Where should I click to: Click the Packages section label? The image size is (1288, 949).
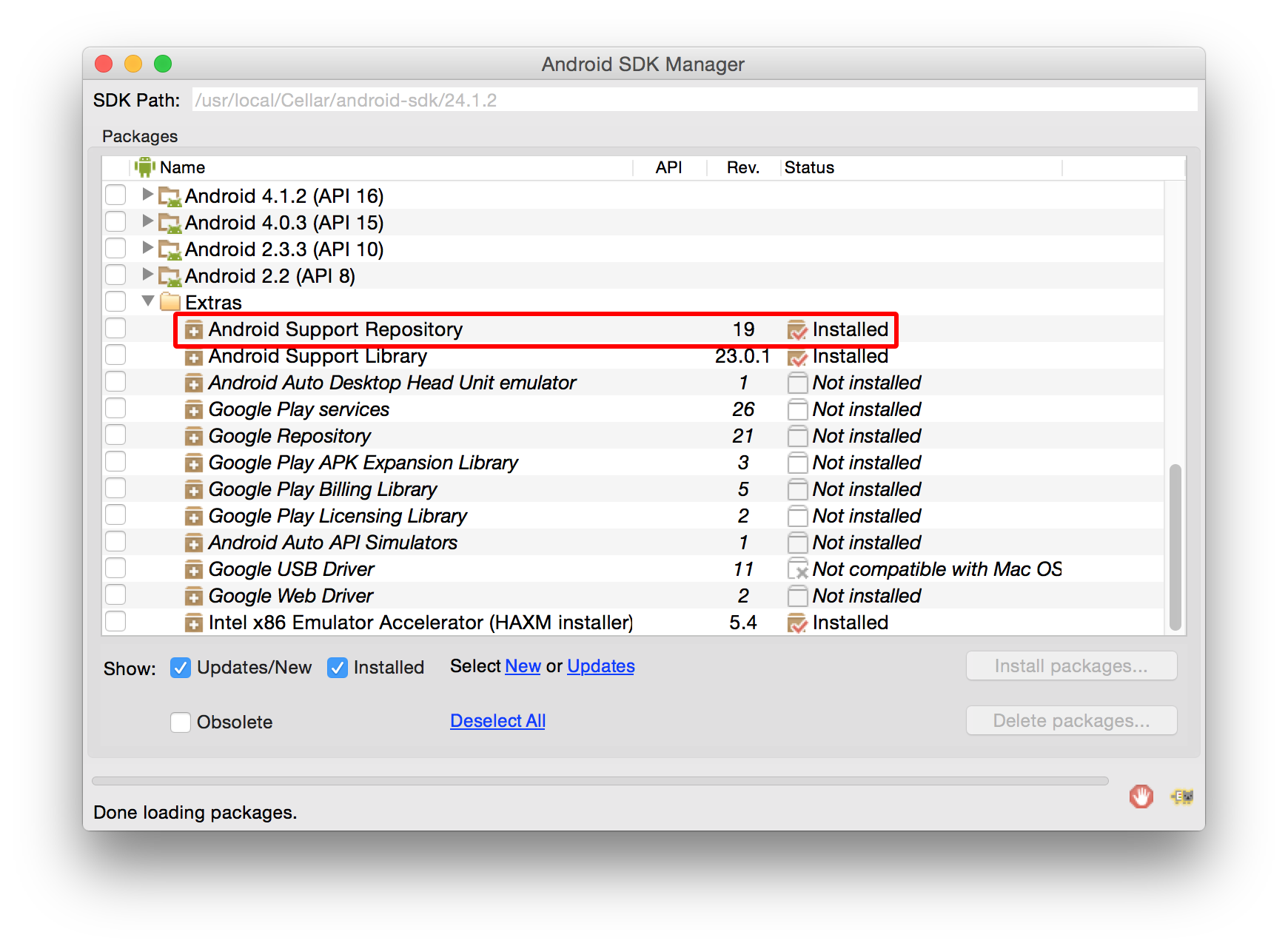point(139,136)
